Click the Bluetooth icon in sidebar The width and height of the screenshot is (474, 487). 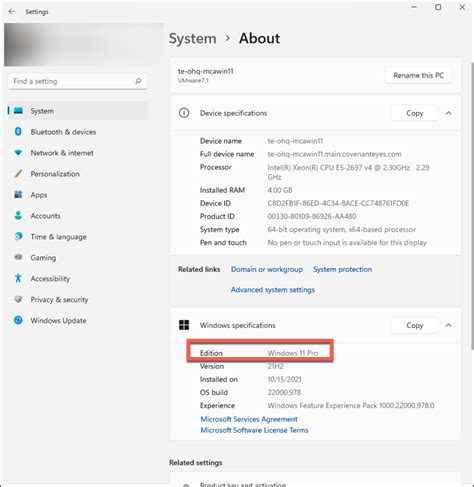18,132
